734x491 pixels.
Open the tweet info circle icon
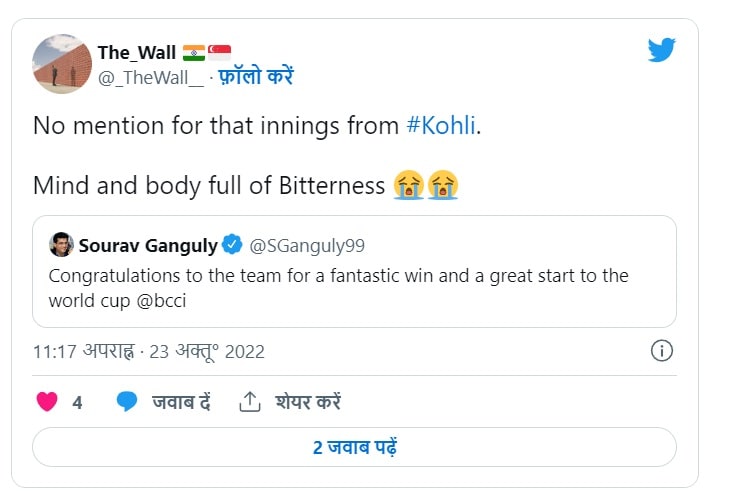(661, 351)
